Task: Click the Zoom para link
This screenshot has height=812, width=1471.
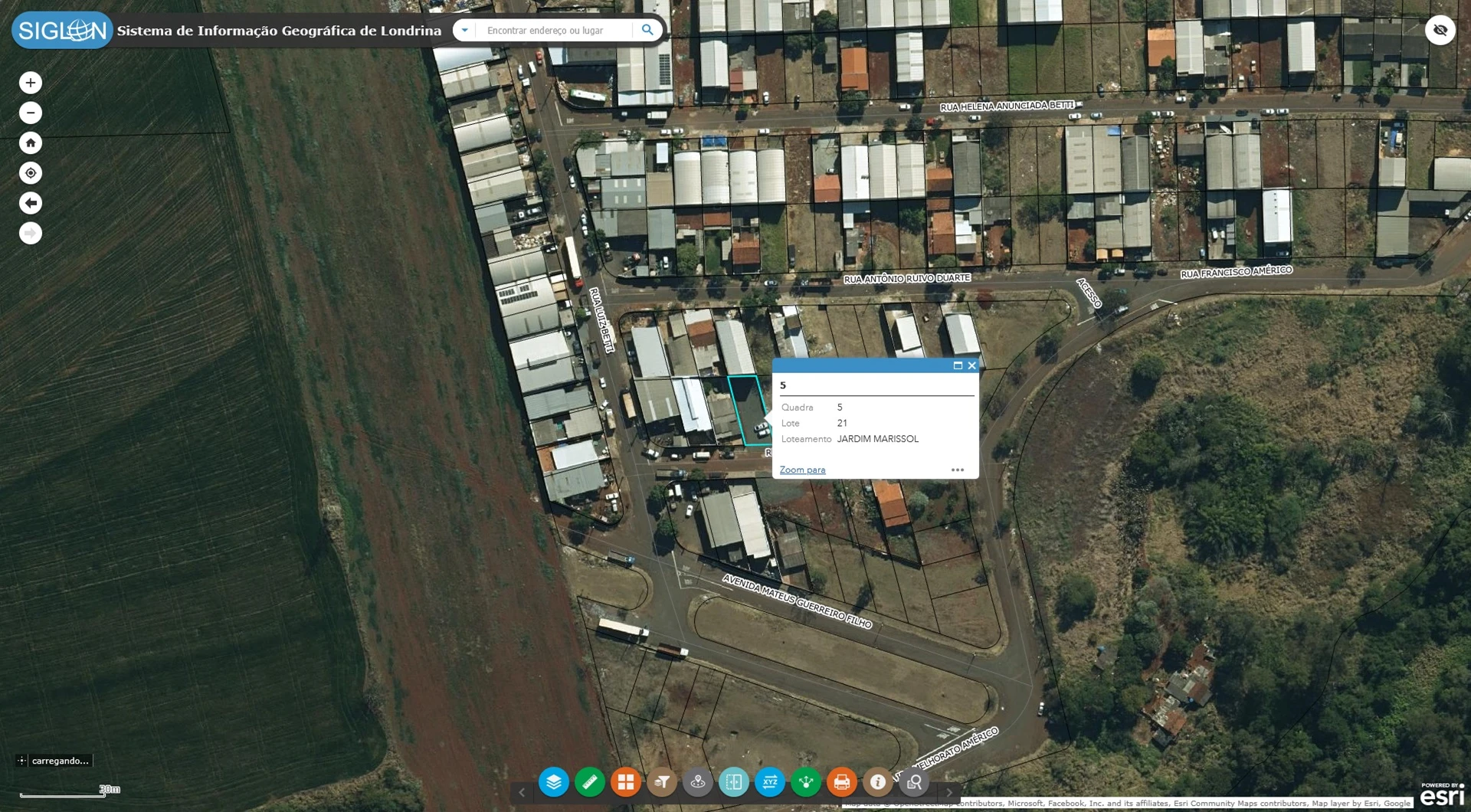Action: [802, 470]
